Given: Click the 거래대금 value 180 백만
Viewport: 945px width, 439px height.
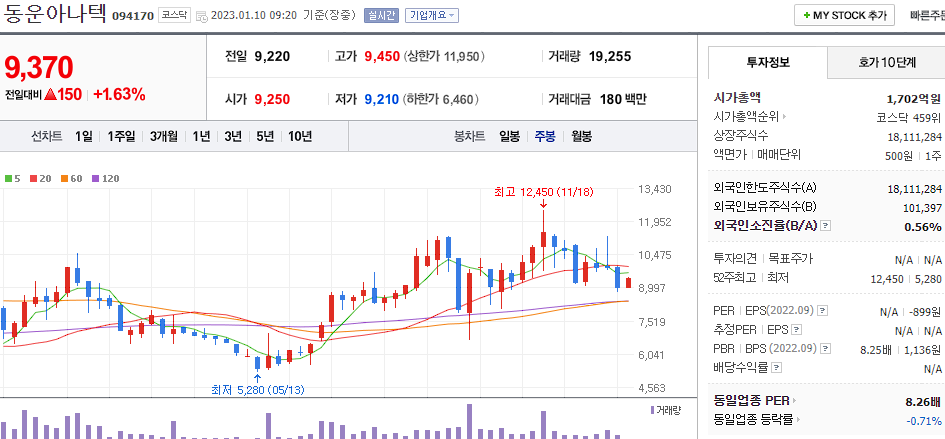Looking at the screenshot, I should (623, 99).
